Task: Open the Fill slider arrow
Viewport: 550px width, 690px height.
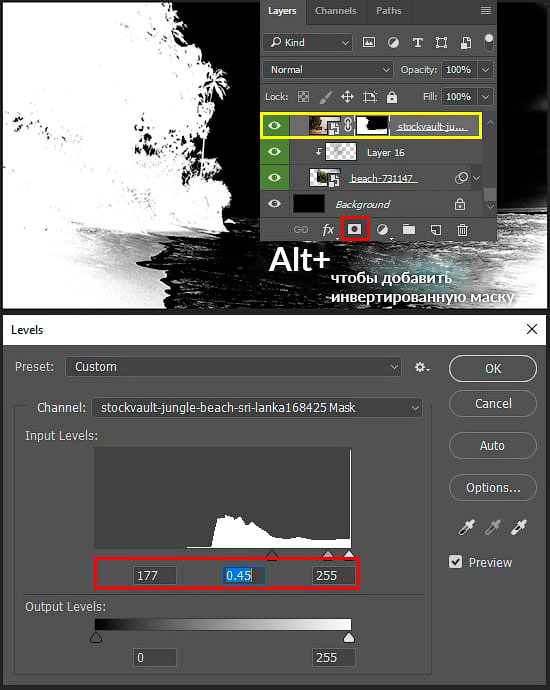Action: coord(485,96)
